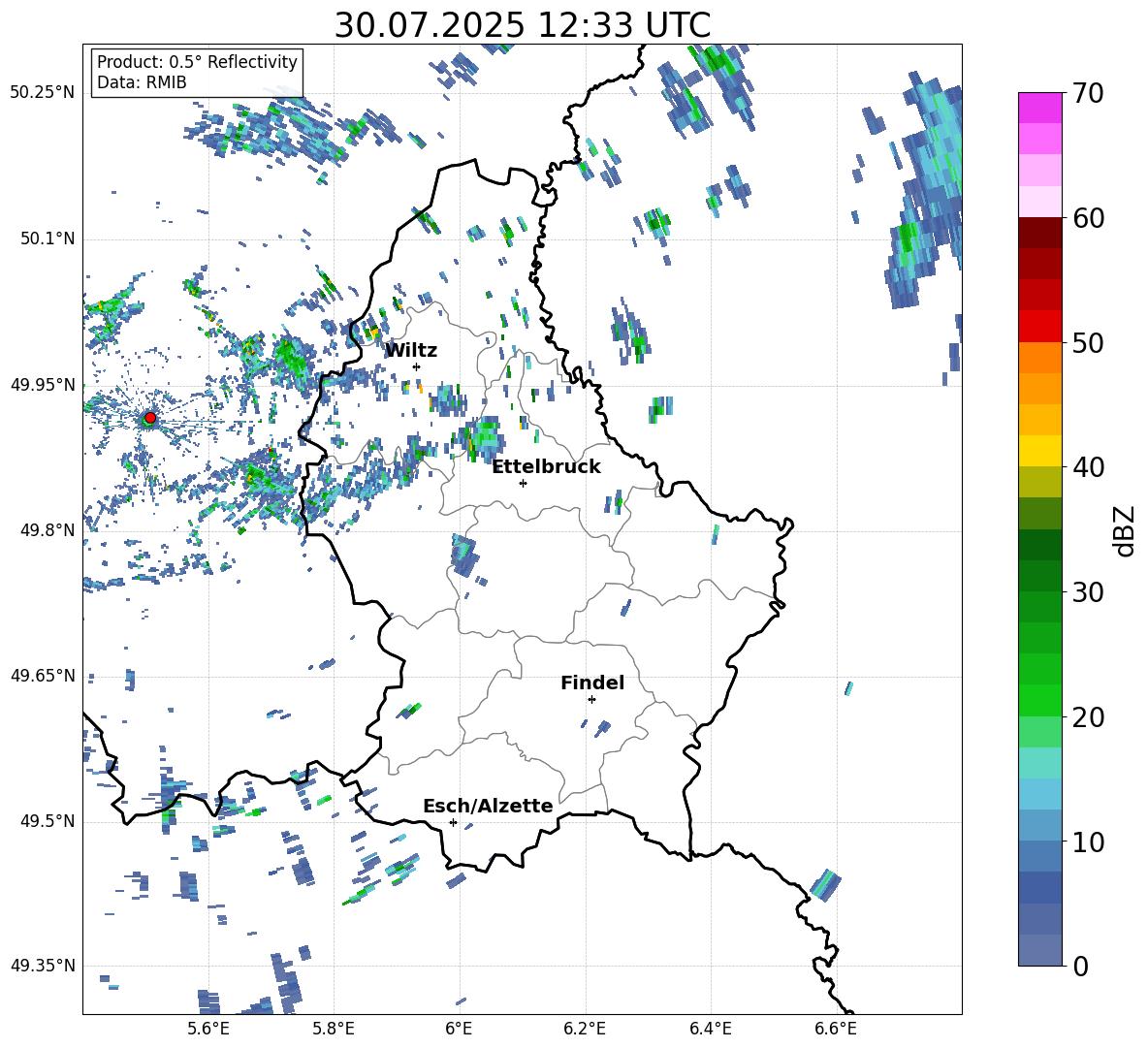Click the 'Data: RMIB' text
This screenshot has height=1048, width=1148.
[142, 82]
